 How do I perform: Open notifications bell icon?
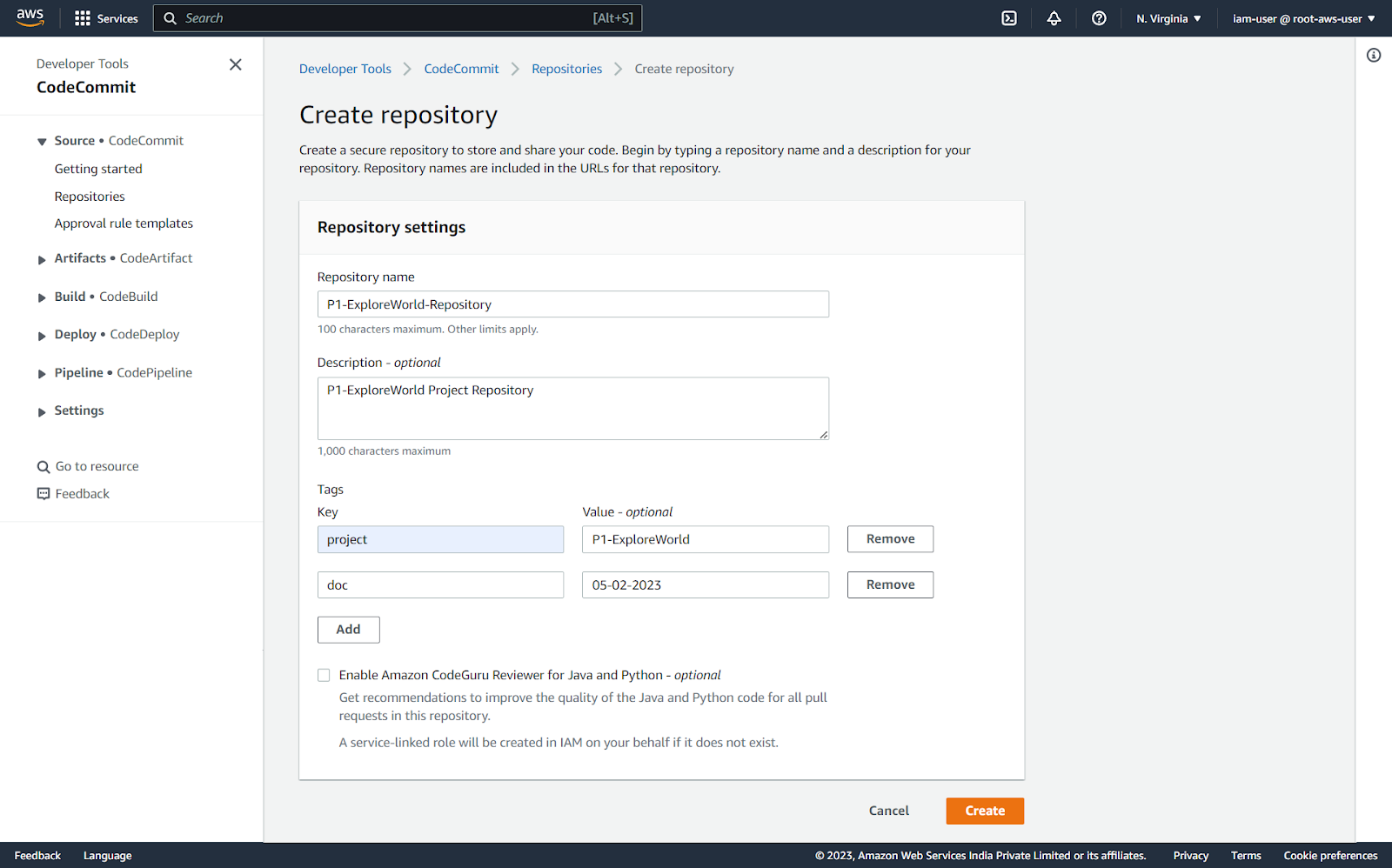point(1054,18)
